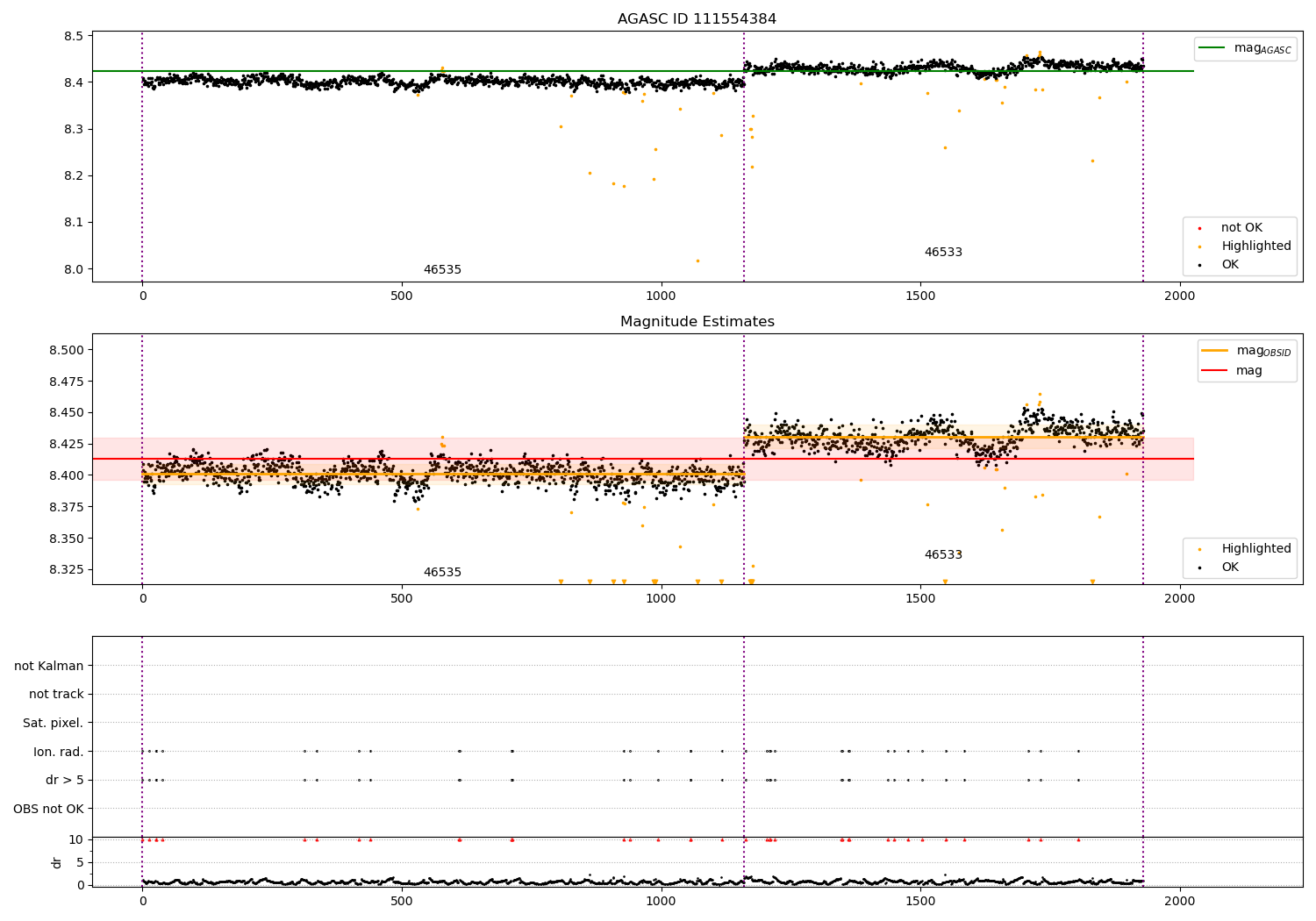Click the 'OBS not OK' row label
1316x921 pixels.
pos(49,809)
